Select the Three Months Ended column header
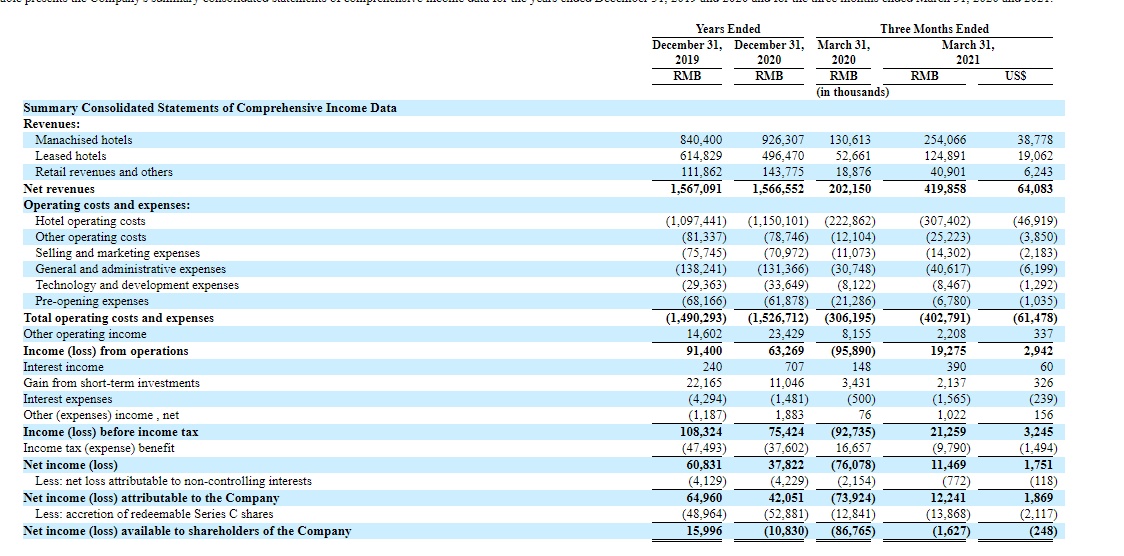The image size is (1124, 556). (x=934, y=29)
